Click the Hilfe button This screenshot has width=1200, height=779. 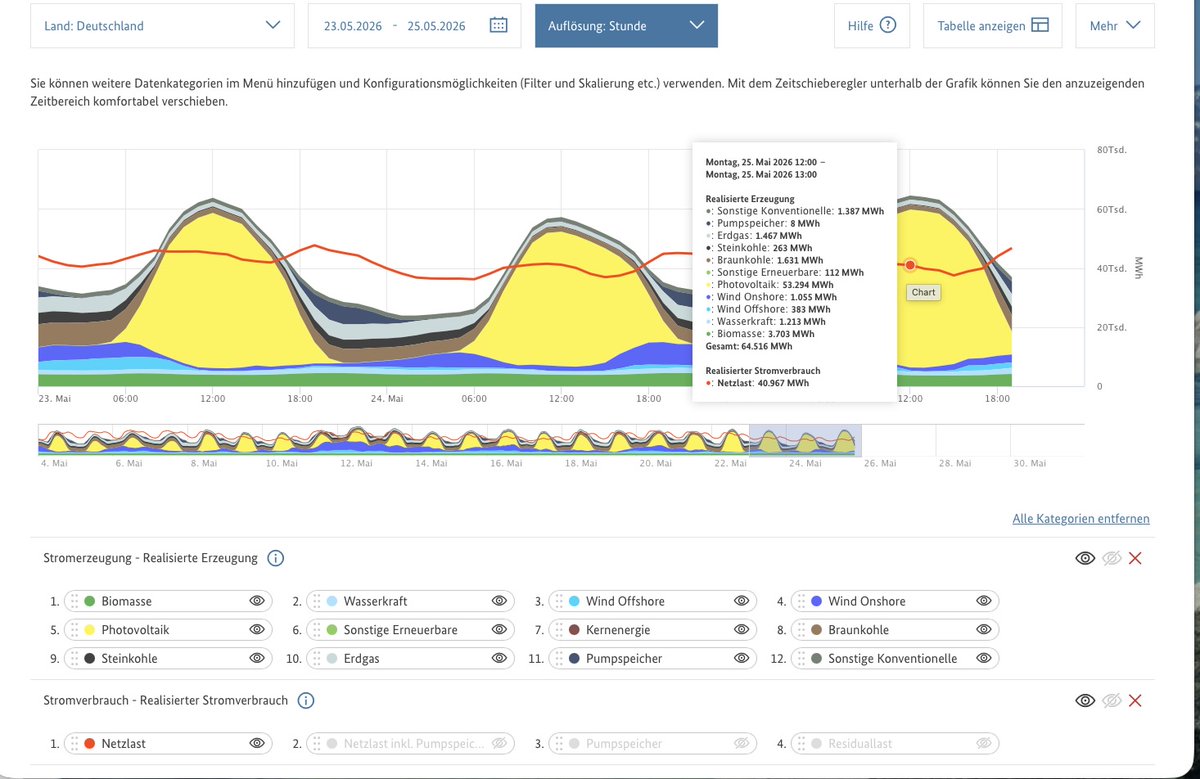(872, 26)
